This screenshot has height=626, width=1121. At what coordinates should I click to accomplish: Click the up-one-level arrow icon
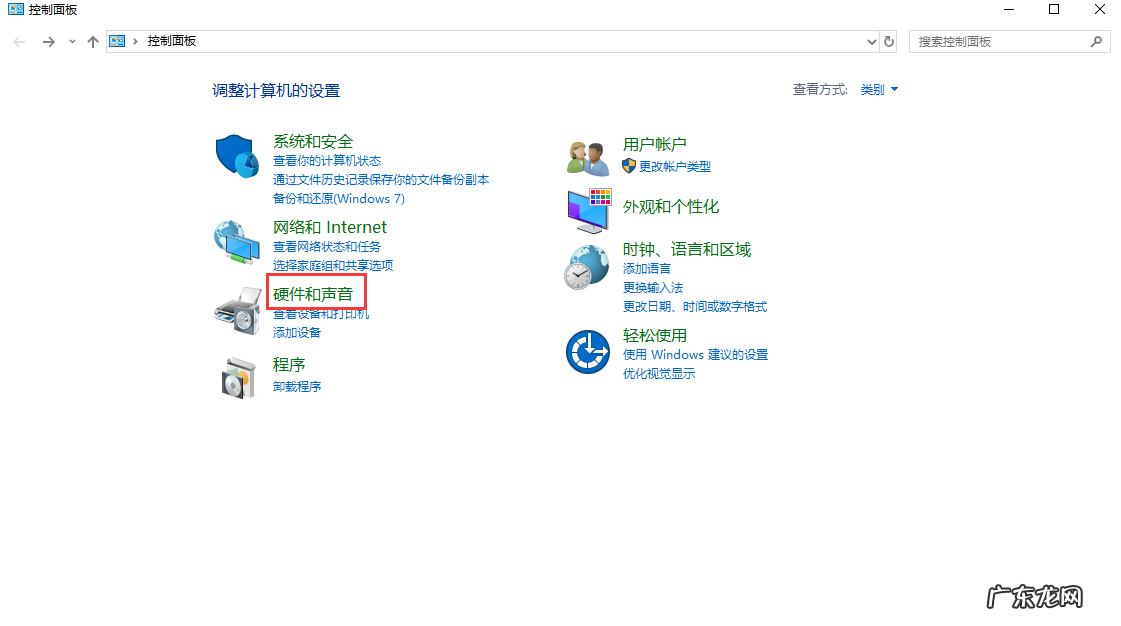(x=92, y=41)
